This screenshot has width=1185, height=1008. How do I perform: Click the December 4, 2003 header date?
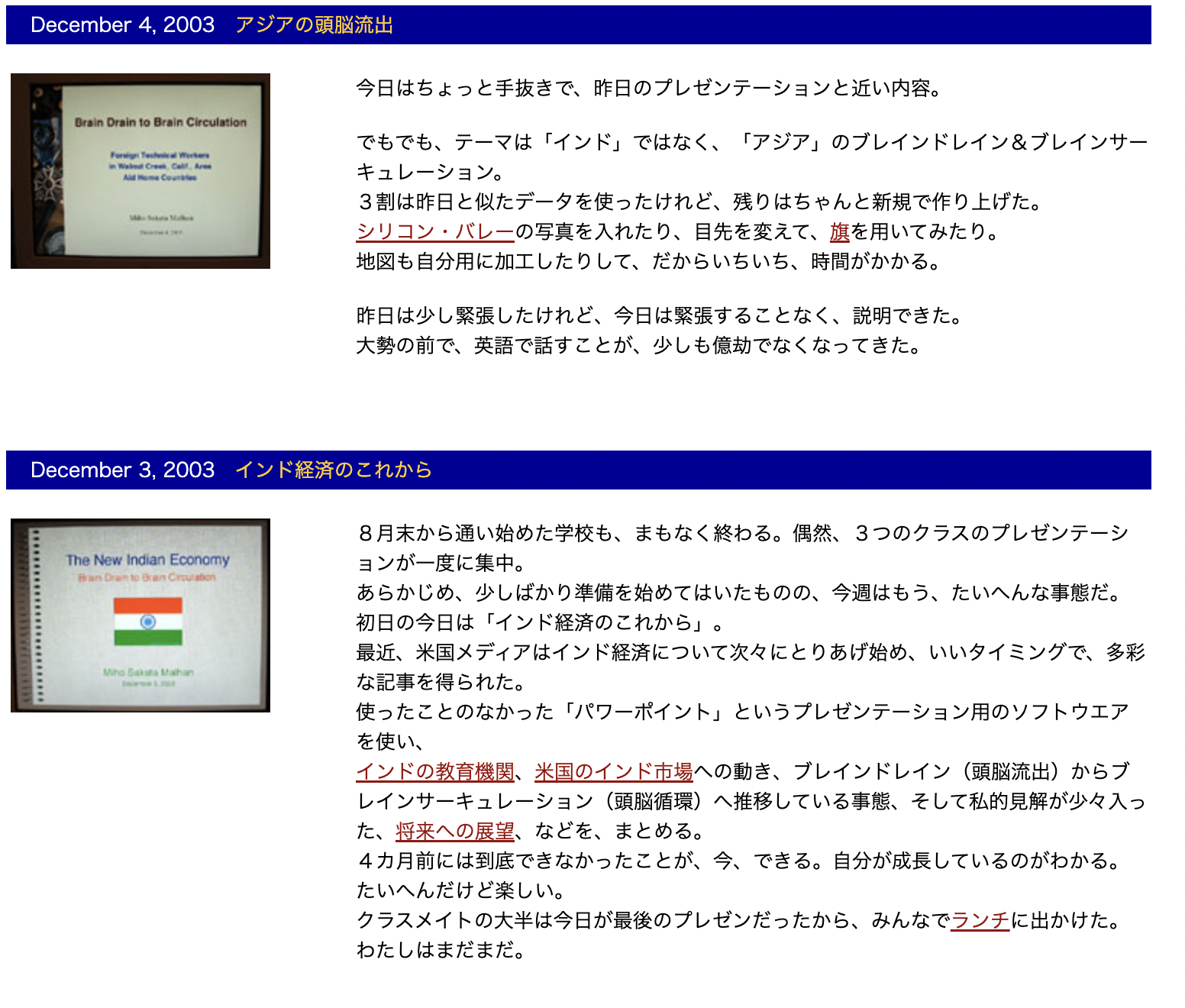pos(122,25)
